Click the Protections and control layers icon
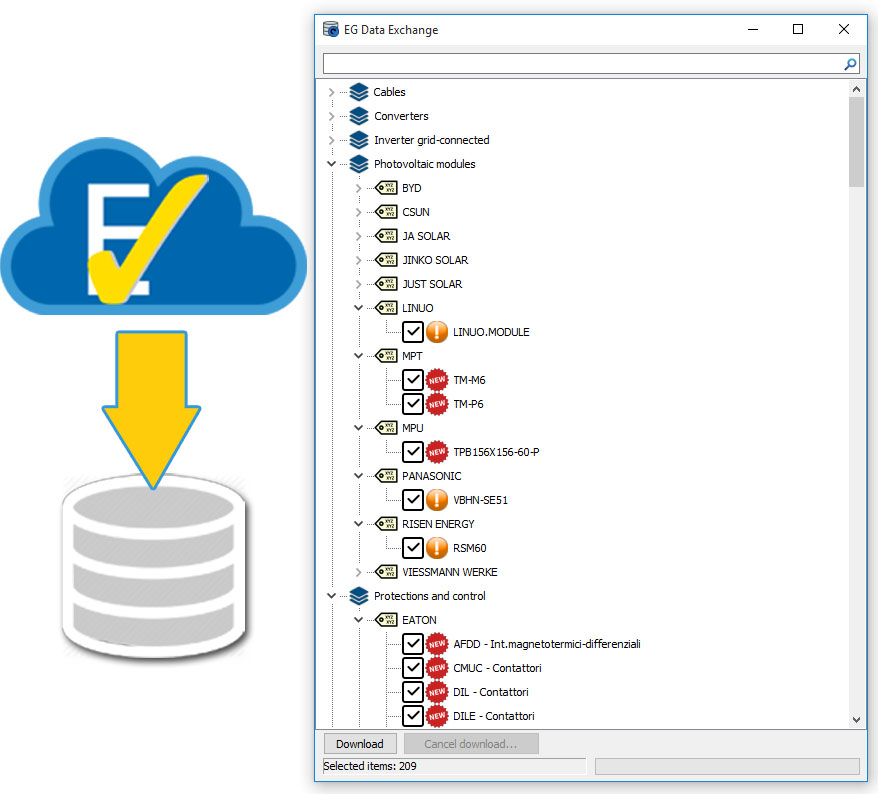Image resolution: width=878 pixels, height=794 pixels. pos(359,596)
